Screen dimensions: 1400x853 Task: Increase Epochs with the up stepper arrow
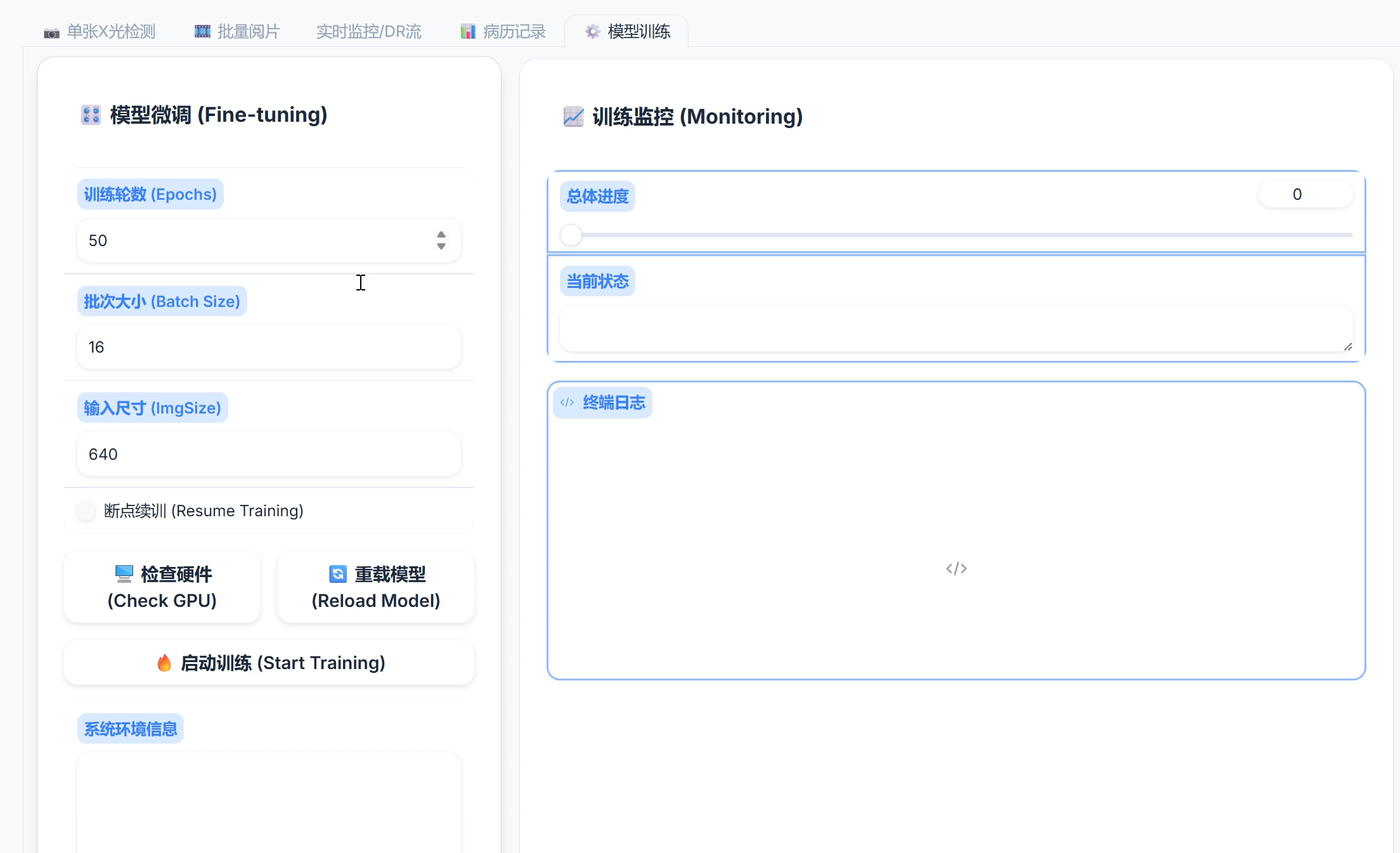pyautogui.click(x=441, y=235)
